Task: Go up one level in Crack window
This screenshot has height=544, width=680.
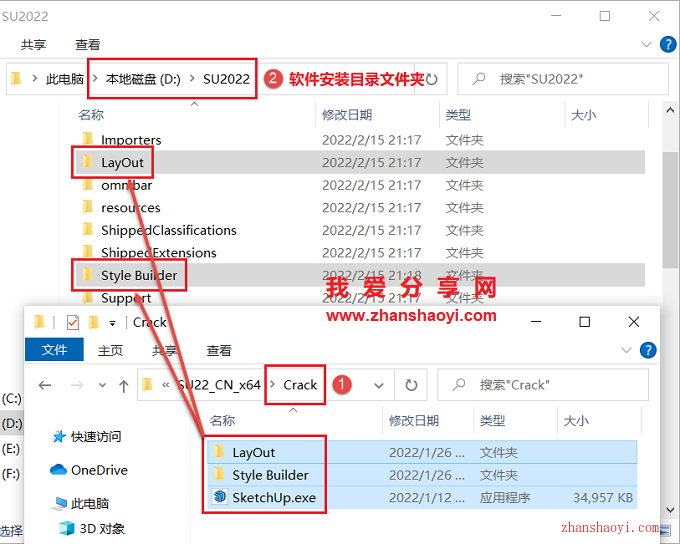Action: click(x=124, y=385)
